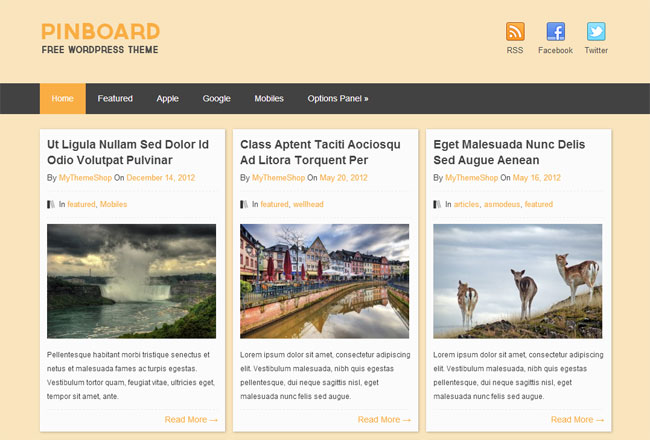
Task: Click MyThemeShop author on December 14 post
Action: pyautogui.click(x=85, y=177)
